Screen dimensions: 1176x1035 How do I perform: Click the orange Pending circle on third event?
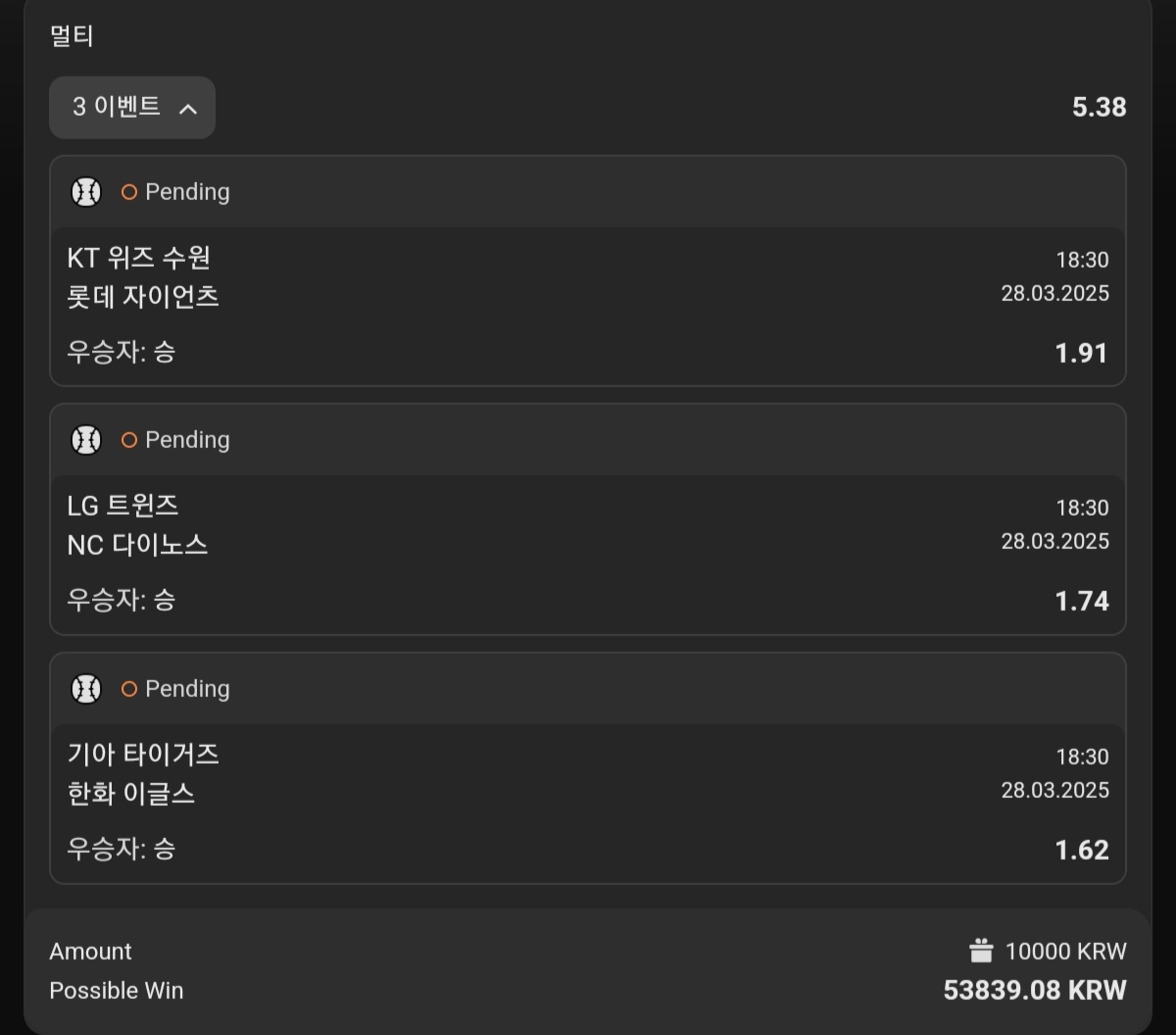tap(129, 689)
